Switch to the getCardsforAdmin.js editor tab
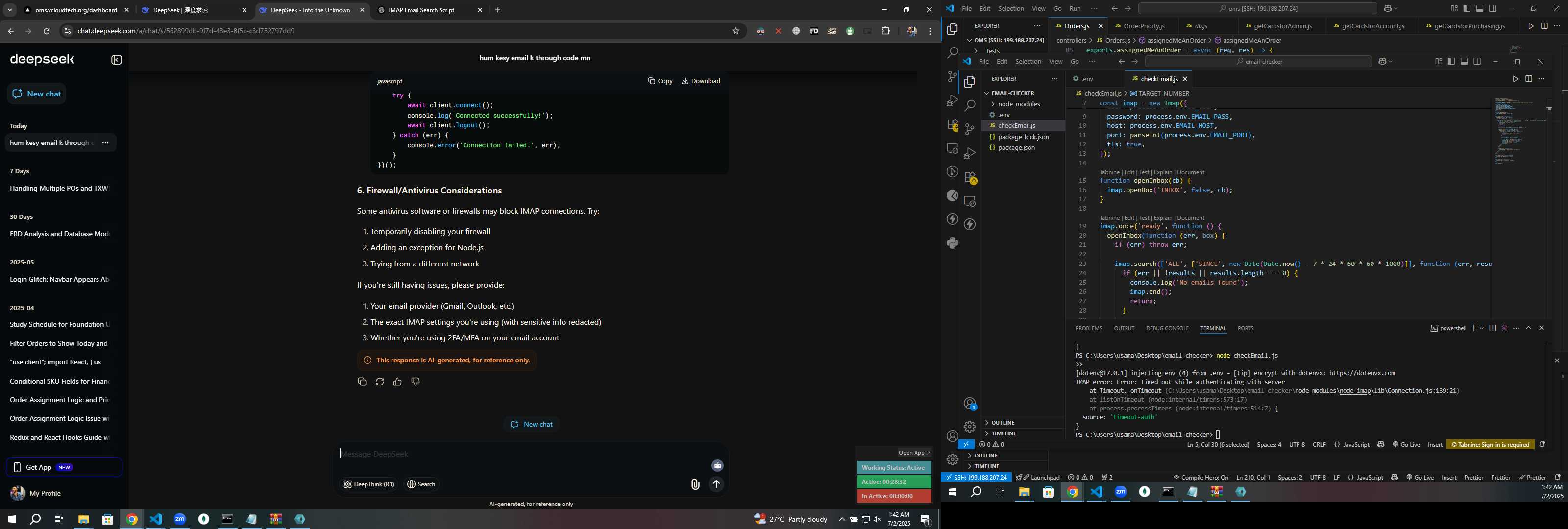The width and height of the screenshot is (1568, 529). 1283,26
